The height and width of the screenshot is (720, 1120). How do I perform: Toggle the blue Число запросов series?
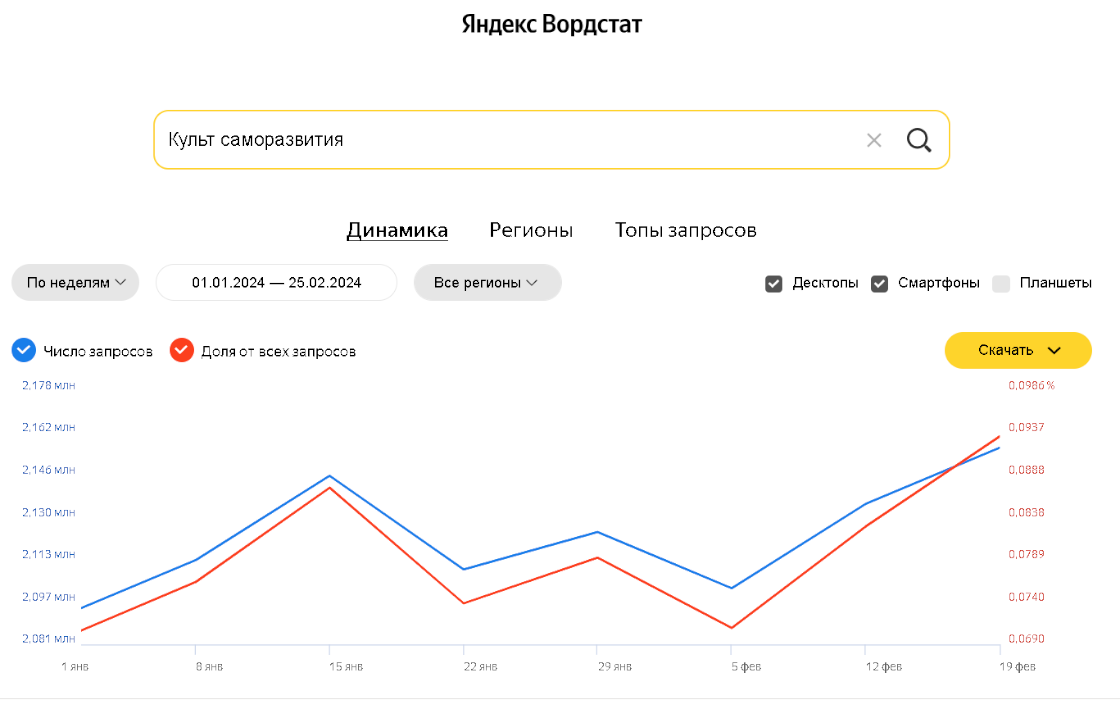click(x=24, y=351)
